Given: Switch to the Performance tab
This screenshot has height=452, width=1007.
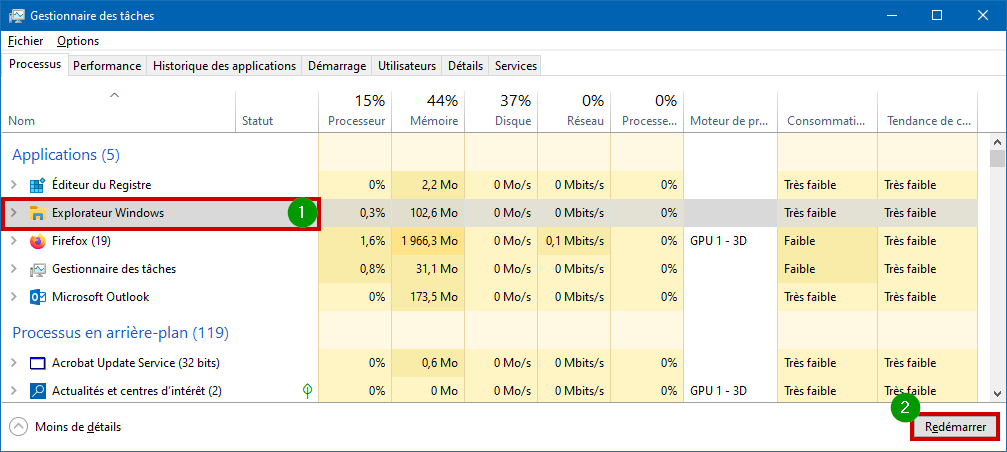Looking at the screenshot, I should click(107, 65).
